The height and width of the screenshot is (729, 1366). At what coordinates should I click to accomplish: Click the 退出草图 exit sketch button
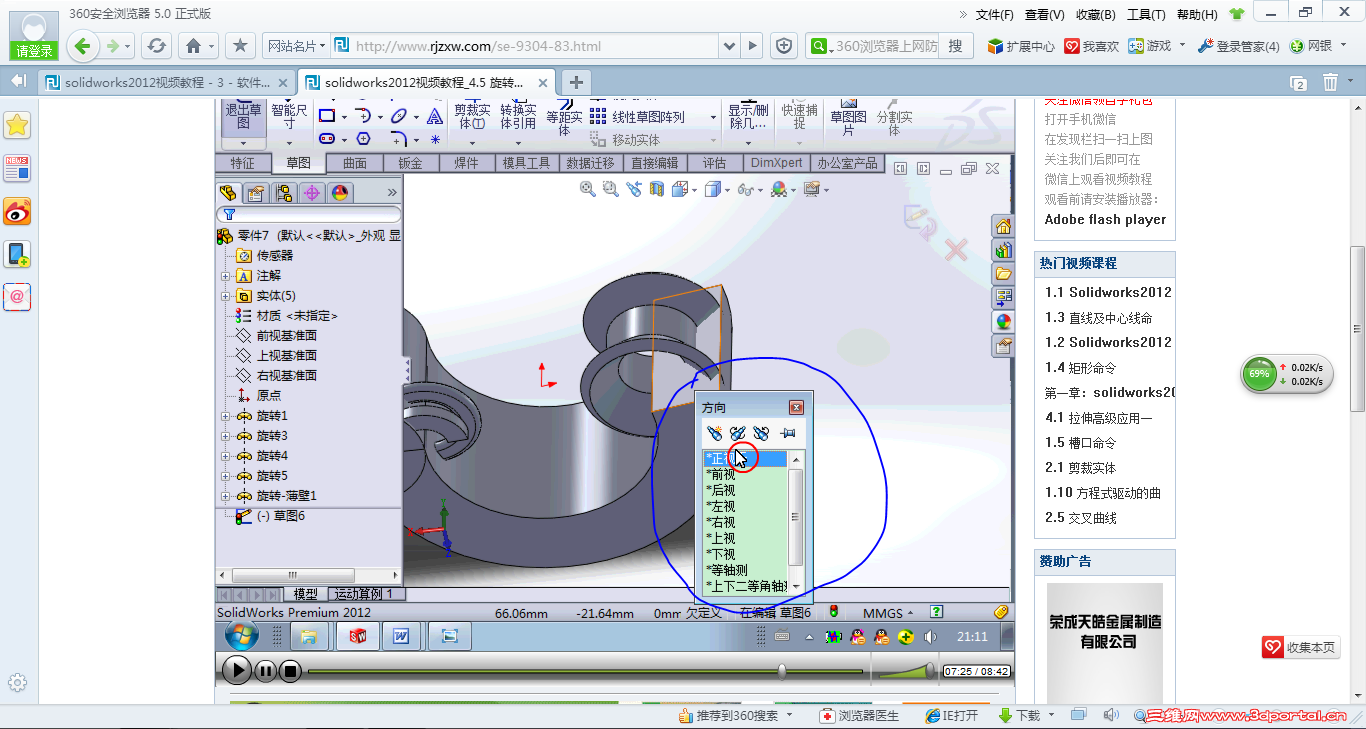(x=243, y=117)
